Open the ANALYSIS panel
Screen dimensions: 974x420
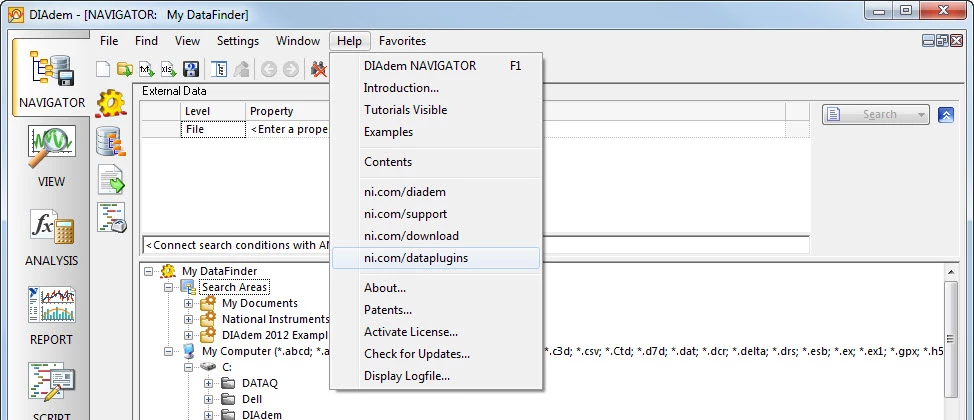click(x=52, y=236)
